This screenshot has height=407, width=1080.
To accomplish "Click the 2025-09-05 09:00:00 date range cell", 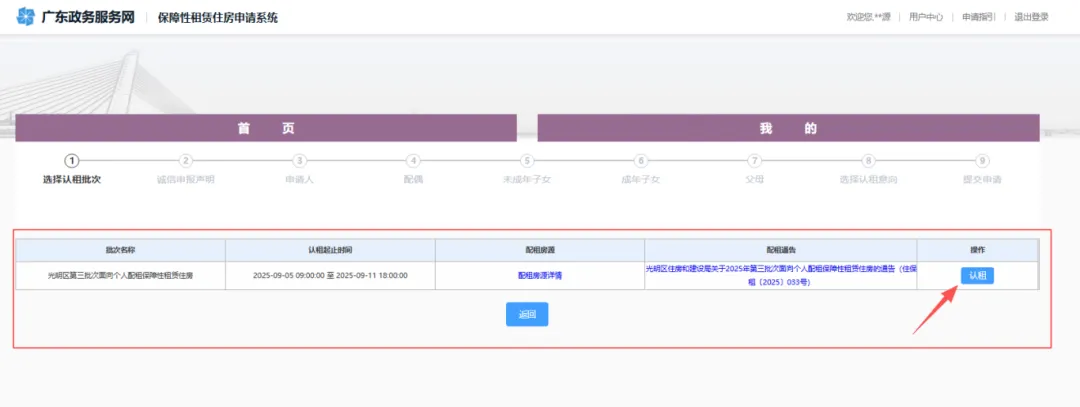I will tap(330, 275).
